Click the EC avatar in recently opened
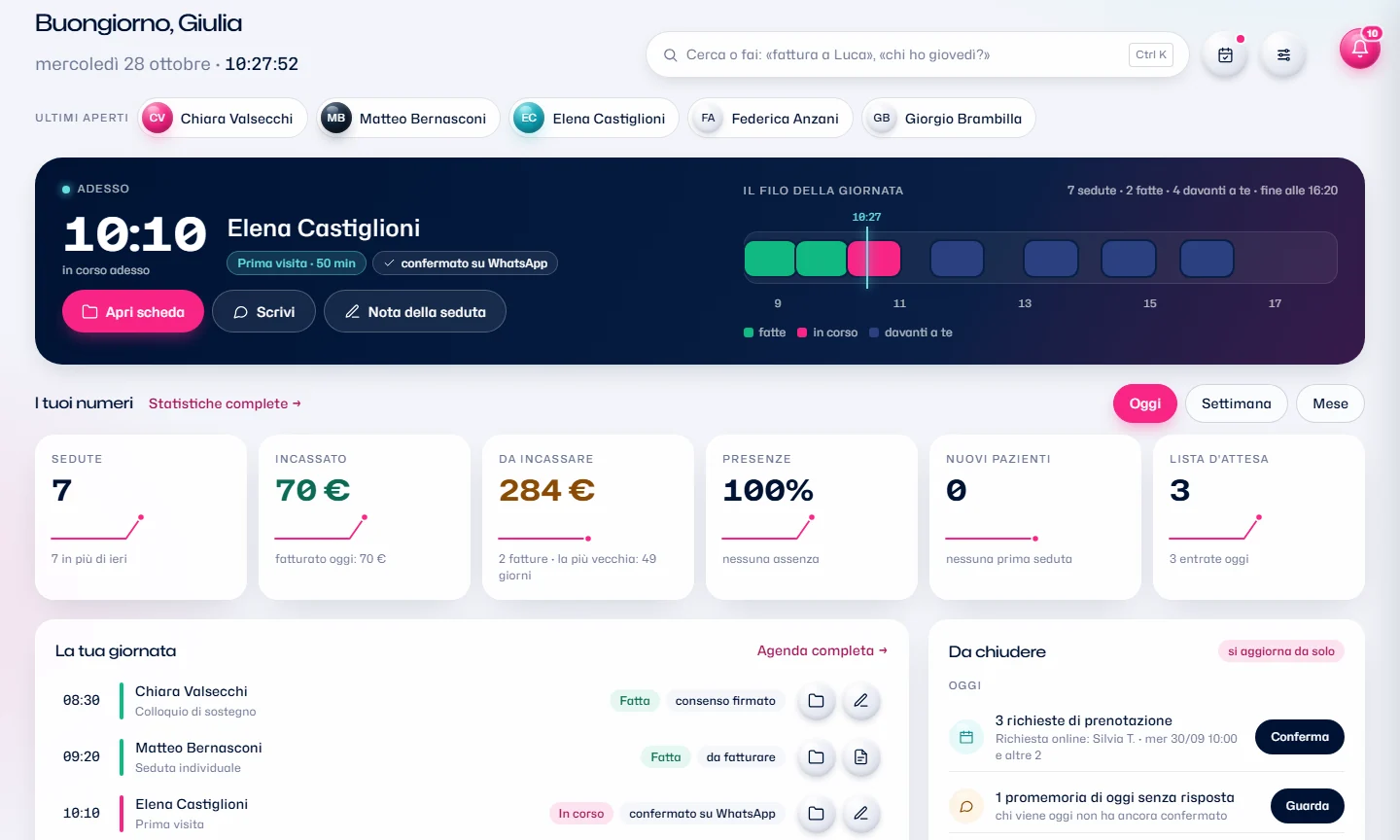Screen dimensions: 1400x840 coord(529,118)
